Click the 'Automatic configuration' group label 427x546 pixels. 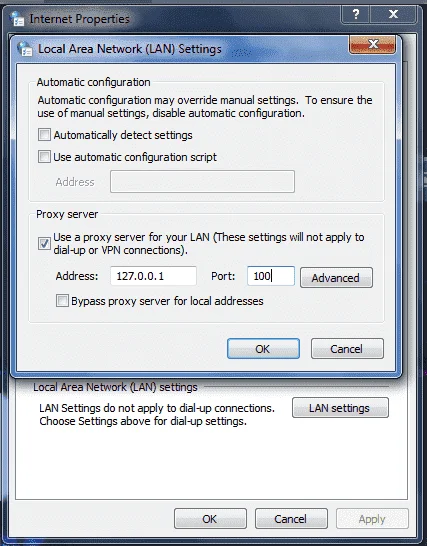(x=93, y=82)
